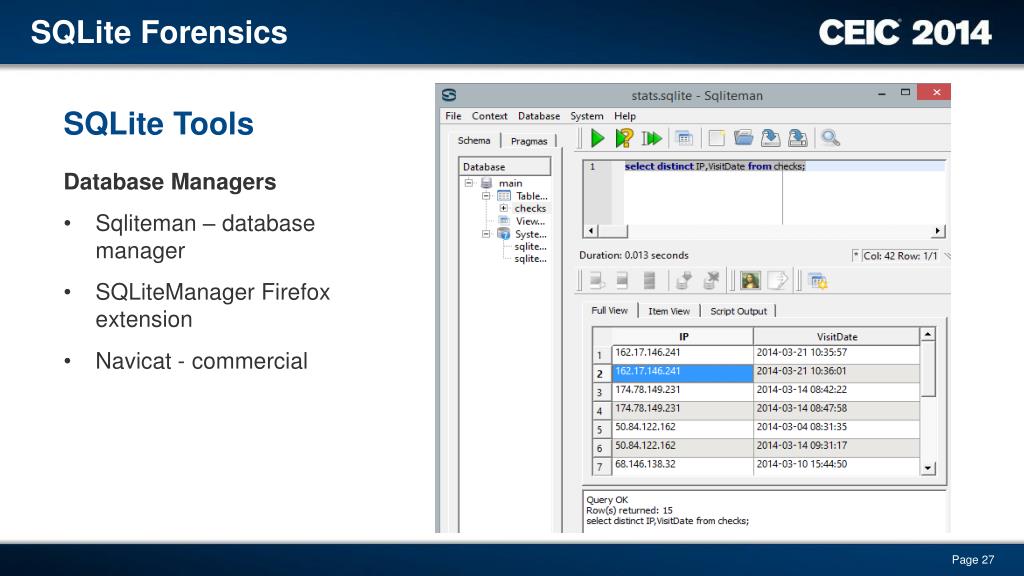Rollback data changes icon
This screenshot has width=1024, height=576.
click(x=711, y=281)
